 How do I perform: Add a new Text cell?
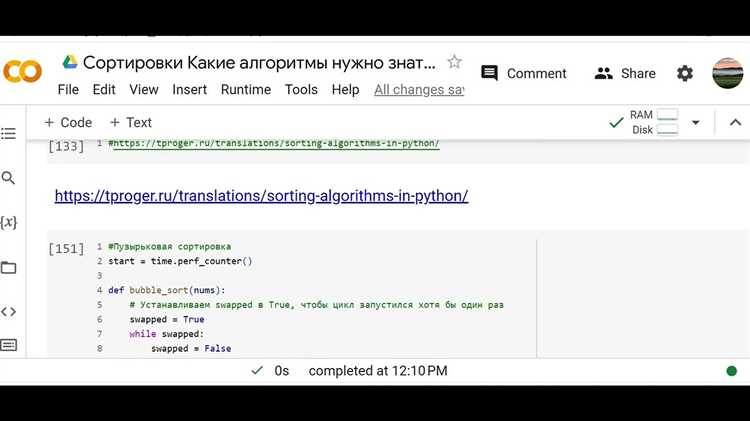pos(131,122)
